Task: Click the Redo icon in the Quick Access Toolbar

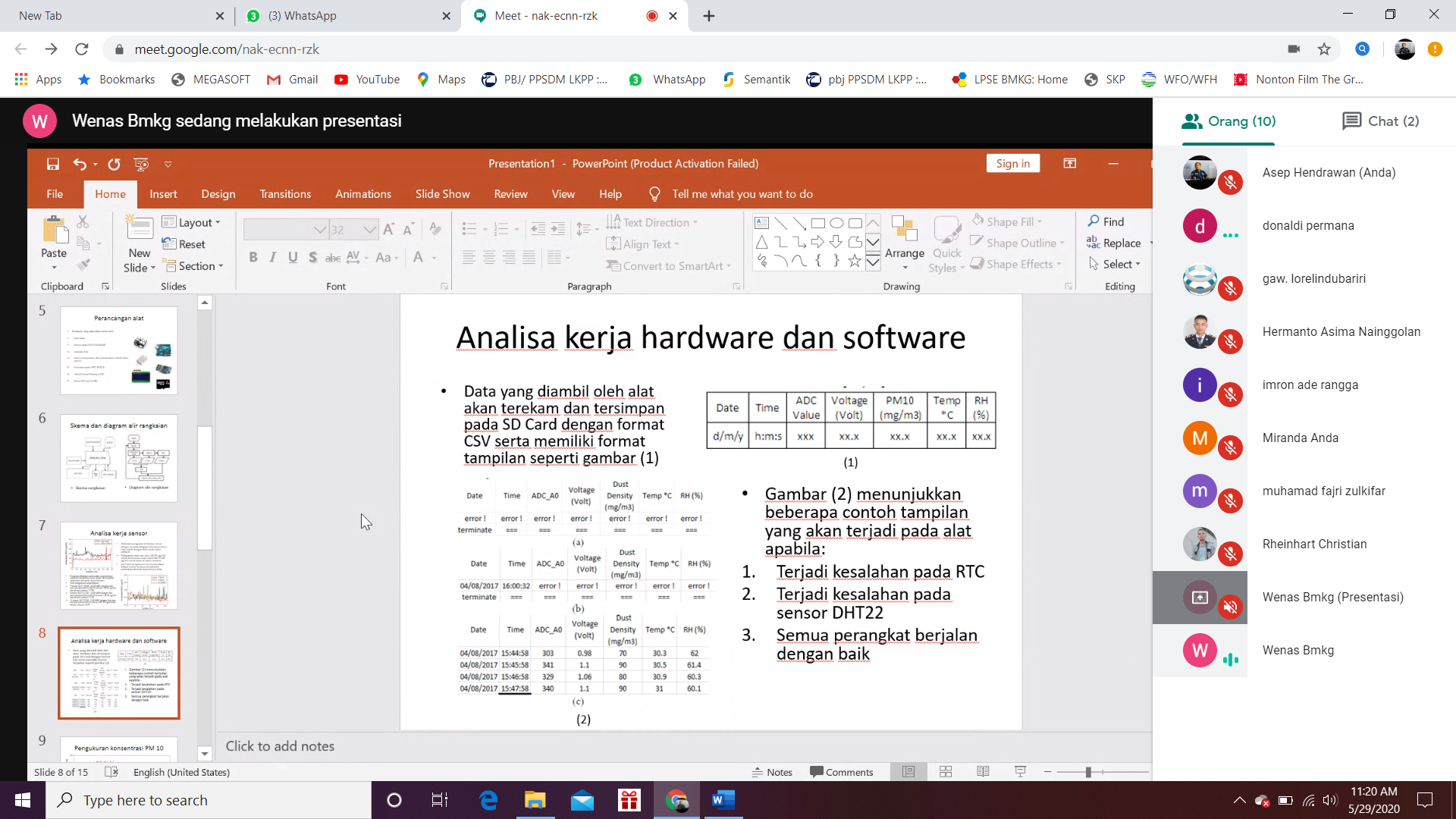Action: click(x=114, y=164)
